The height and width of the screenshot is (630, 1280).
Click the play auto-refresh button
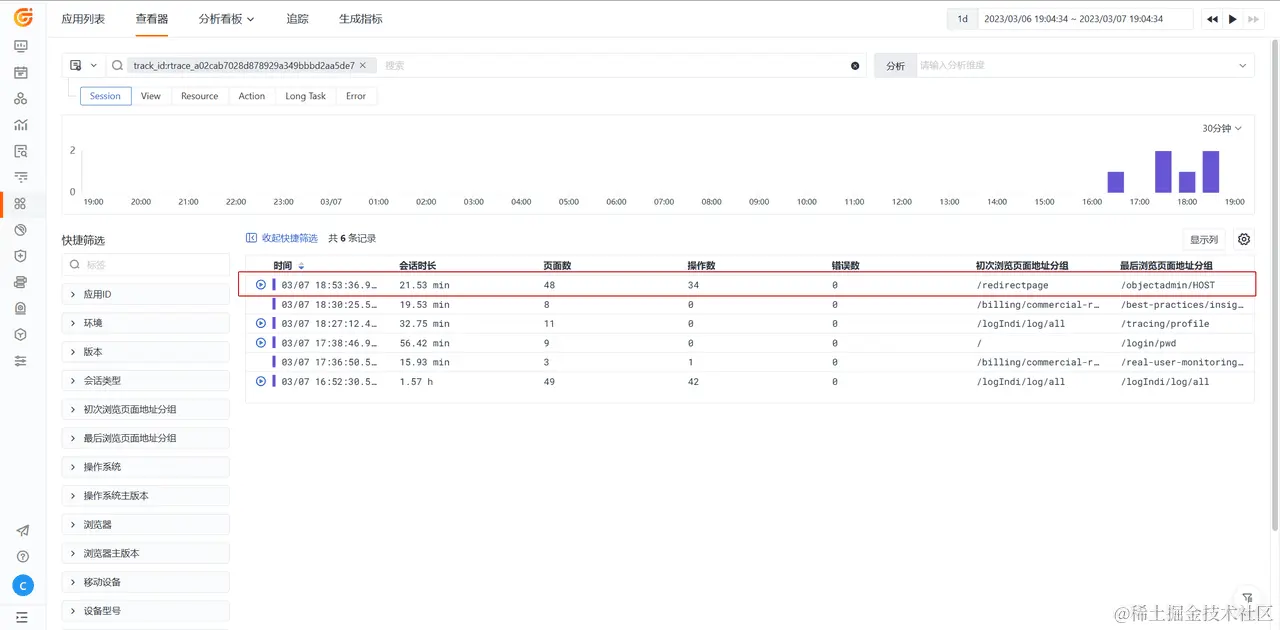point(1233,19)
